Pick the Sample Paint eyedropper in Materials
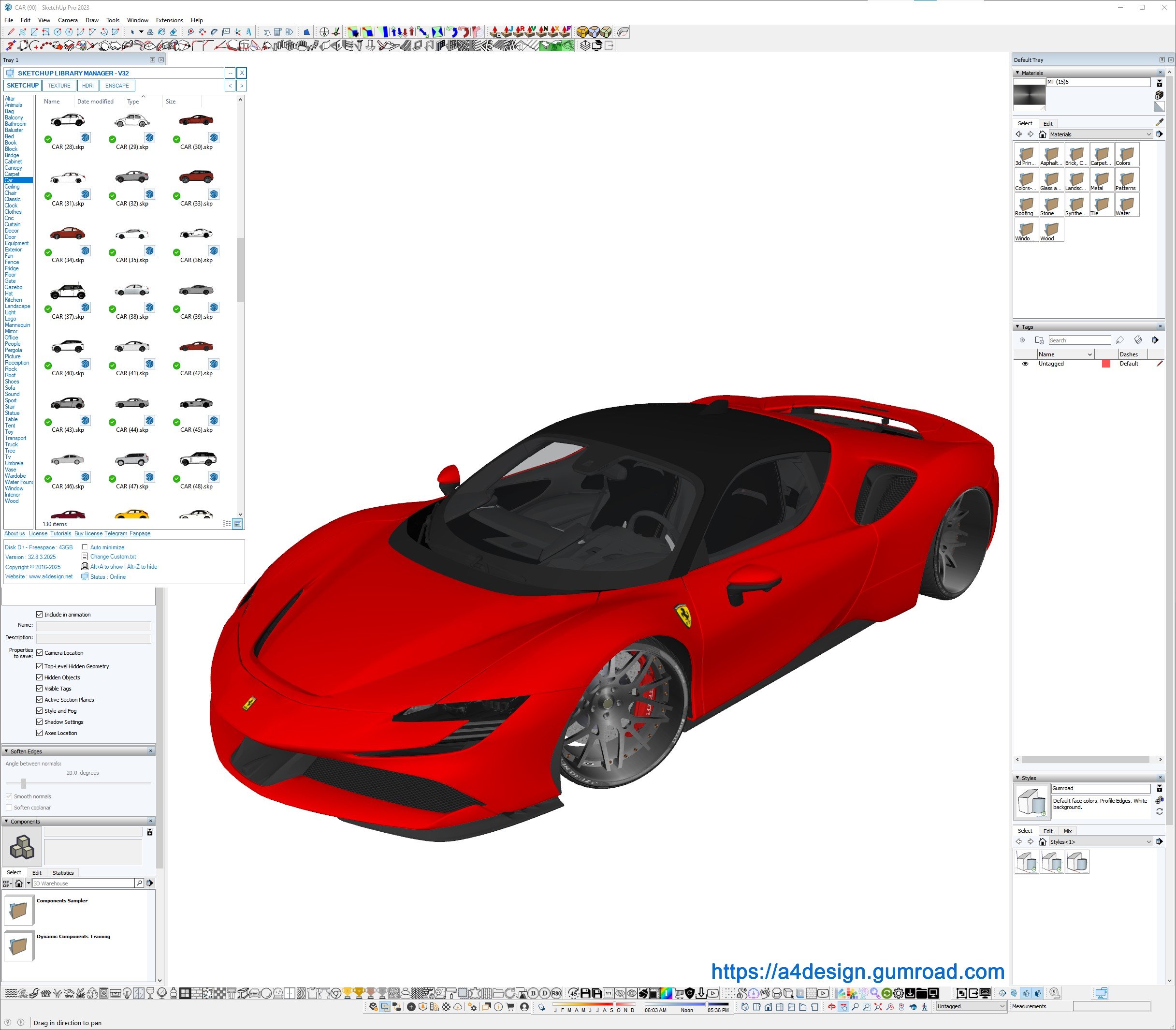The height and width of the screenshot is (1030, 1176). tap(1159, 122)
